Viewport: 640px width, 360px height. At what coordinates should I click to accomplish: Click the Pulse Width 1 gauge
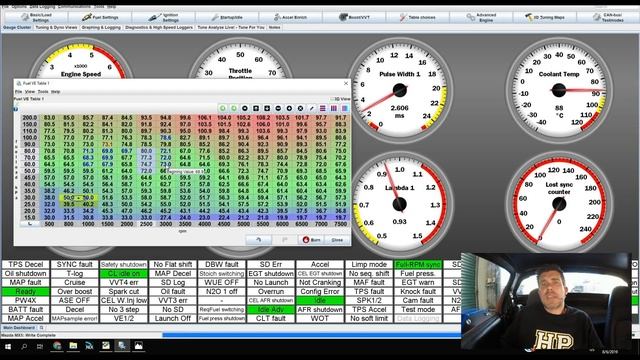[400, 90]
